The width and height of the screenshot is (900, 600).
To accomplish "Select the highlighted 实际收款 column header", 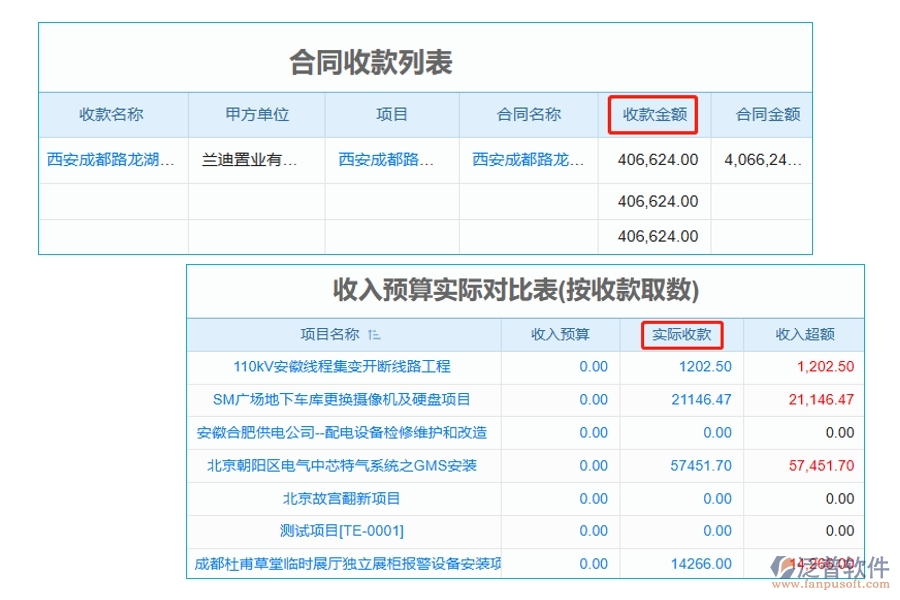I will pos(682,335).
